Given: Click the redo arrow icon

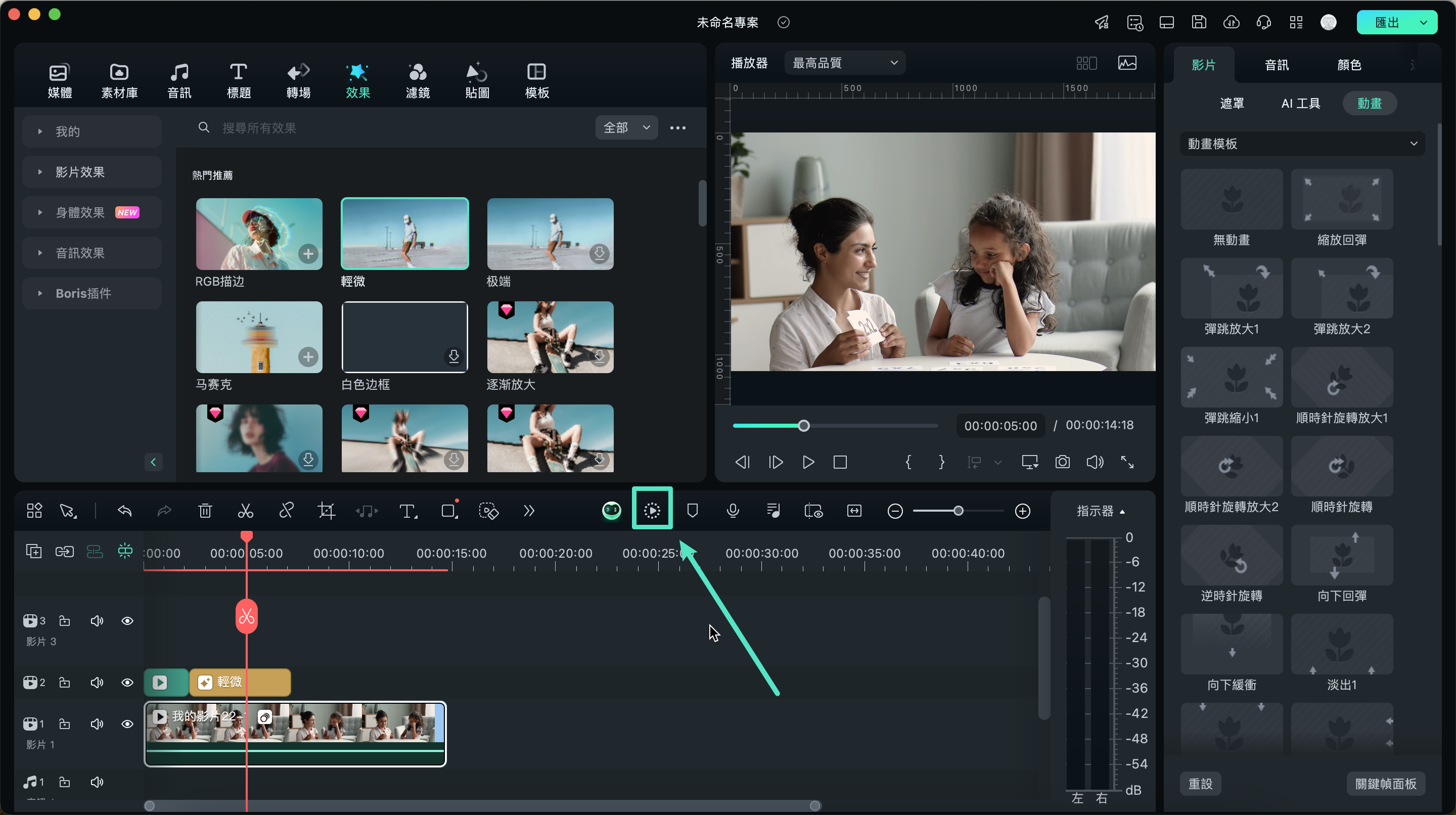Looking at the screenshot, I should click(x=164, y=511).
